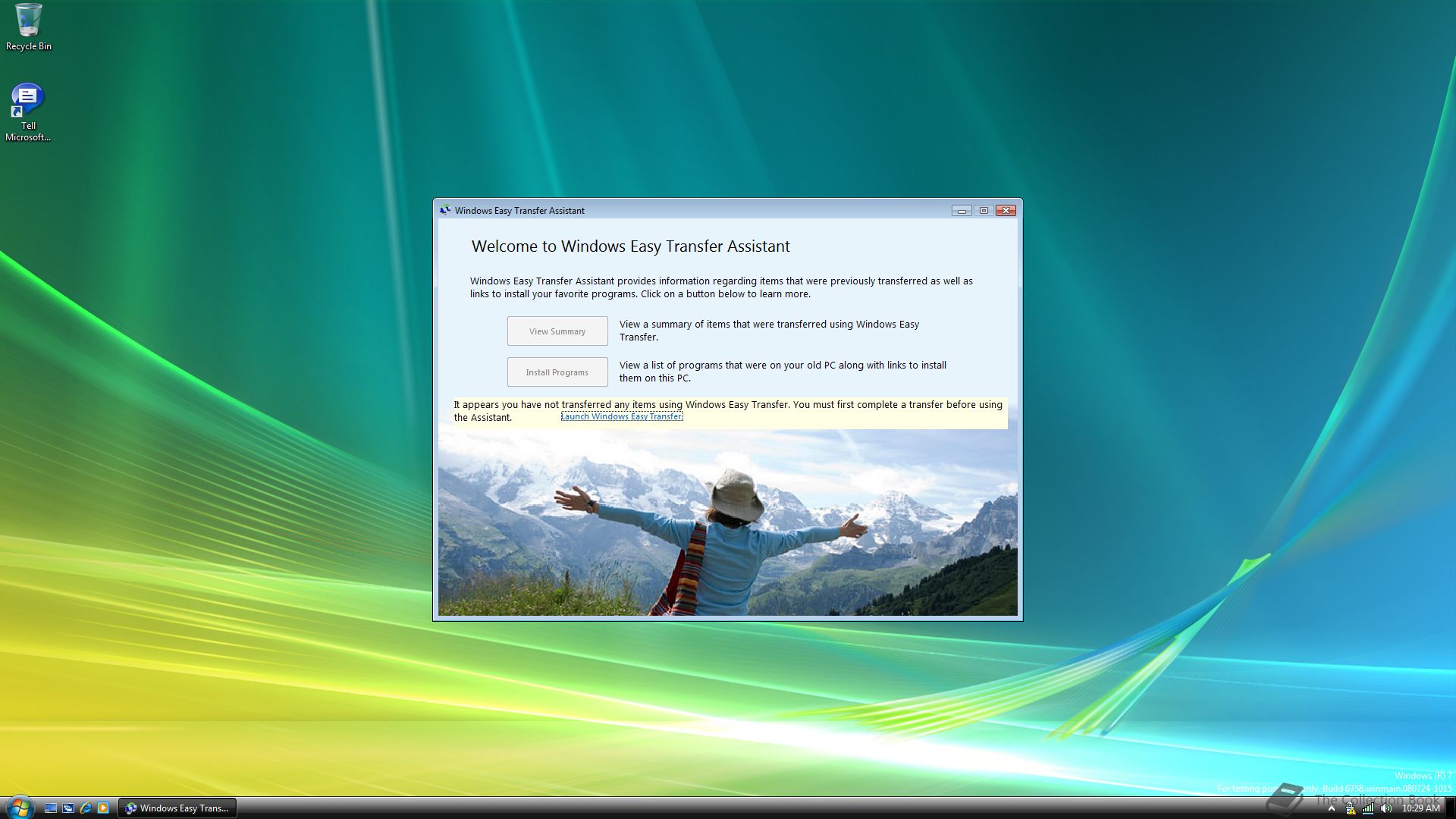The width and height of the screenshot is (1456, 819).
Task: Close the Easy Transfer Assistant window
Action: coord(1006,211)
